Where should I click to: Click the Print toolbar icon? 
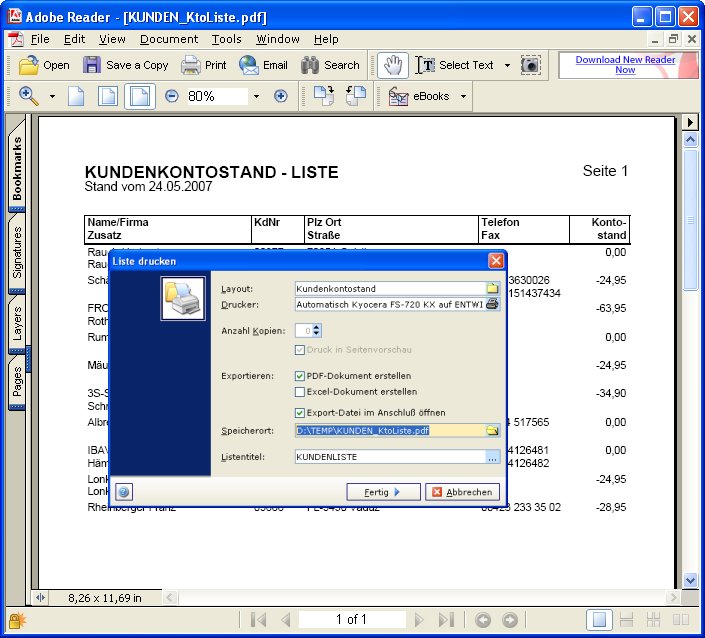pyautogui.click(x=191, y=65)
